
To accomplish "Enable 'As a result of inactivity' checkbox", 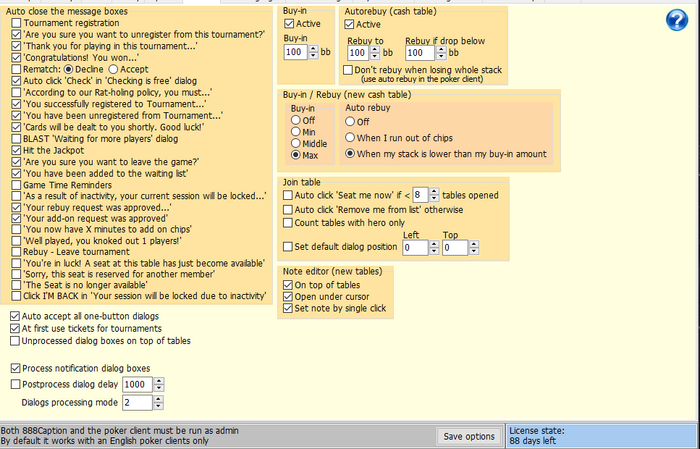I will (x=16, y=196).
